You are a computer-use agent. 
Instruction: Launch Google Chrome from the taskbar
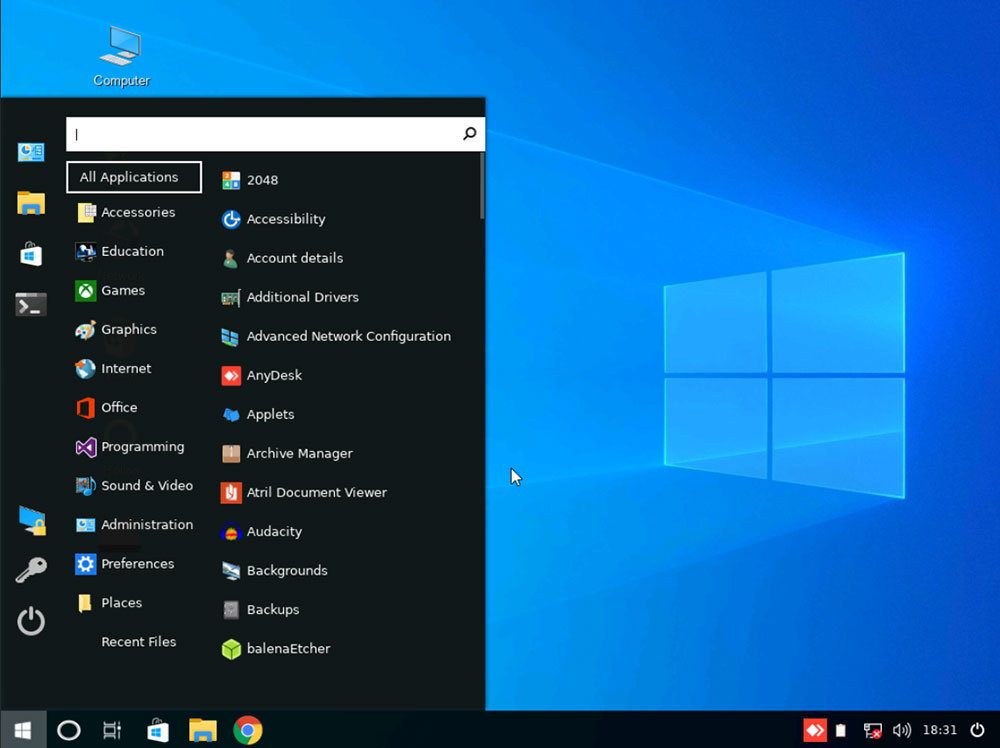point(248,730)
